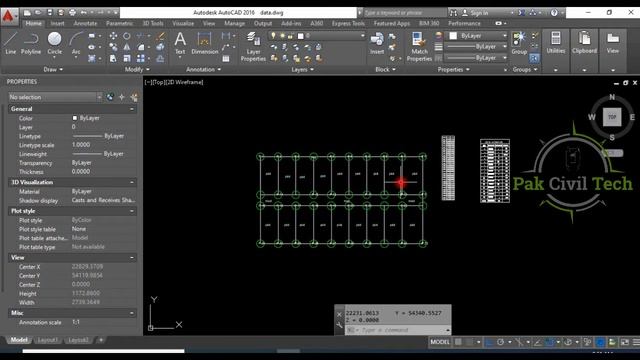Click the command line input field
Viewport: 640px width, 360px height.
[x=398, y=330]
